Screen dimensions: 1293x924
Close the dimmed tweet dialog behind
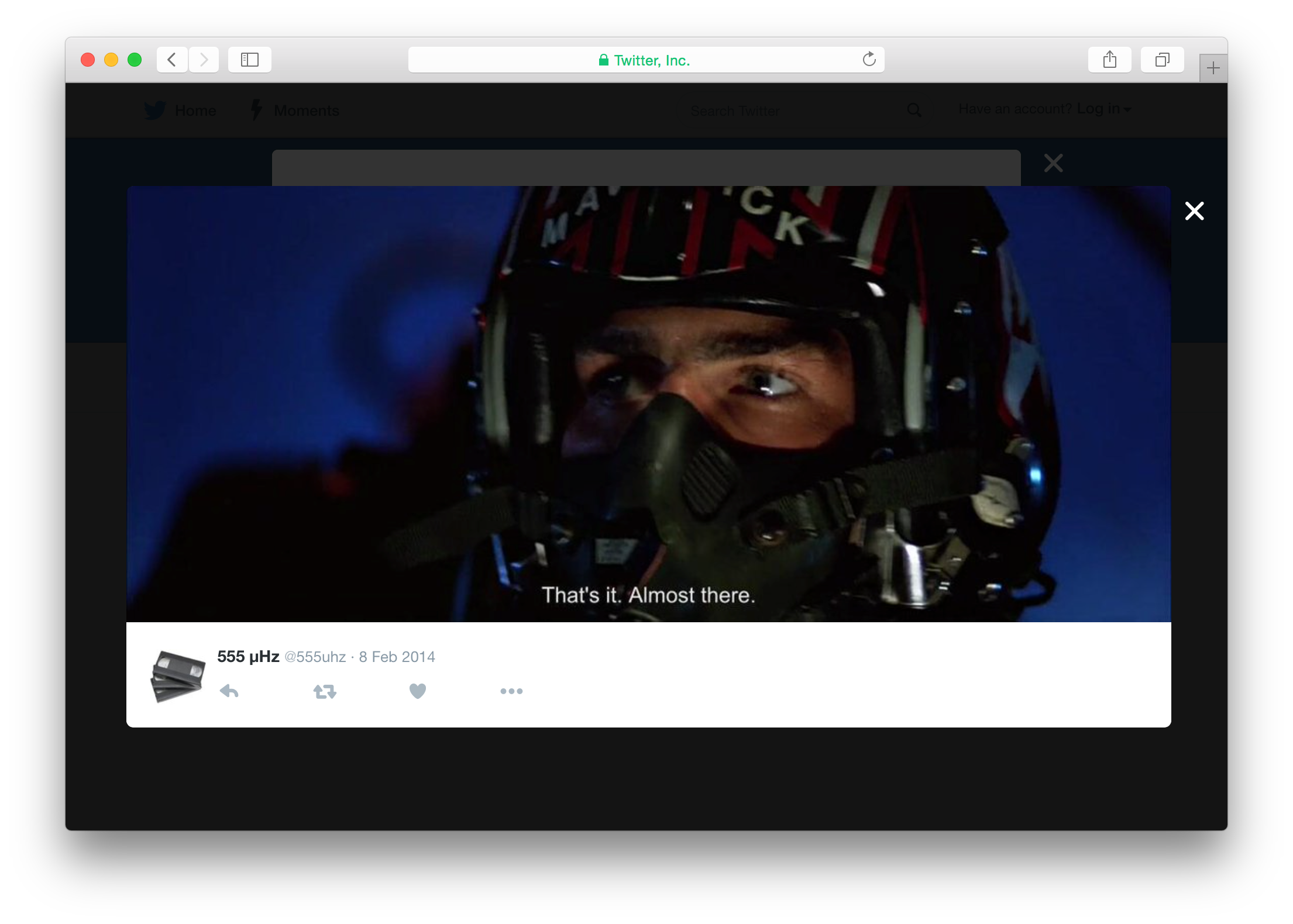pos(1054,163)
